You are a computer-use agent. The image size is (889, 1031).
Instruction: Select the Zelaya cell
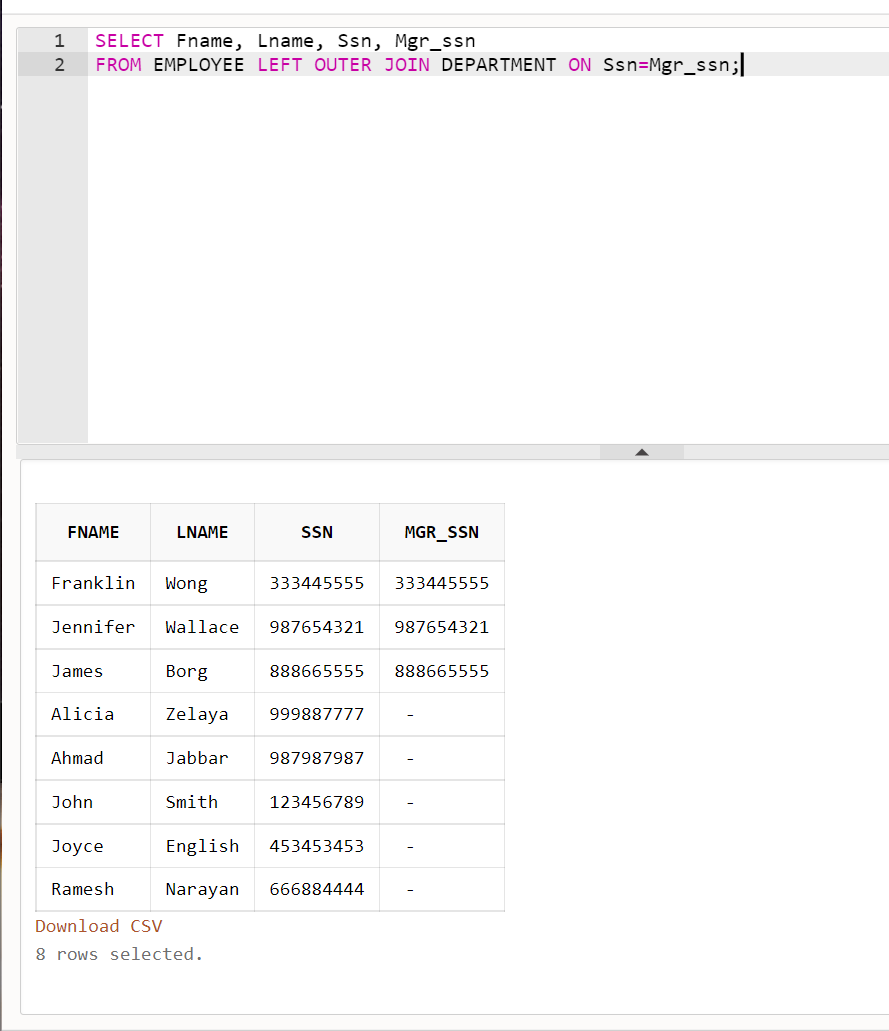click(203, 714)
